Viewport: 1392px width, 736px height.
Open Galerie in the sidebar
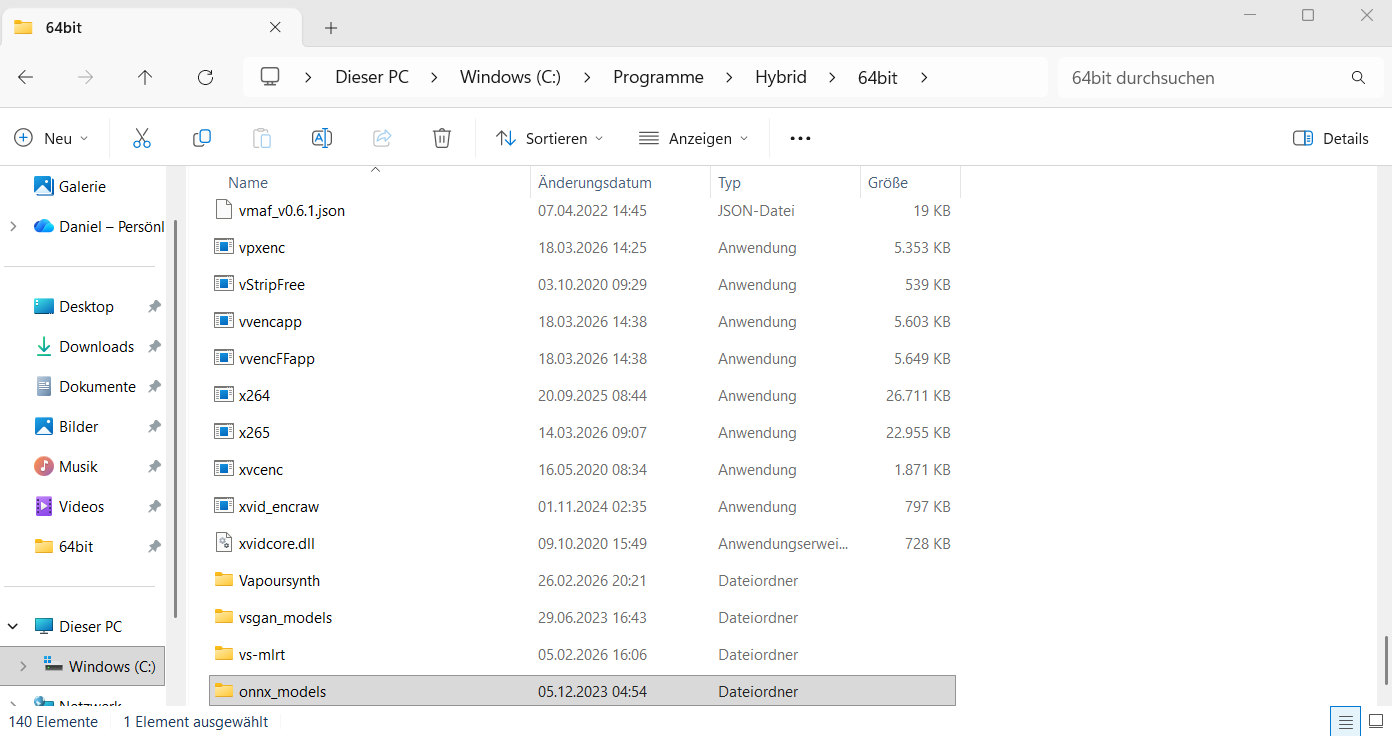[x=82, y=186]
